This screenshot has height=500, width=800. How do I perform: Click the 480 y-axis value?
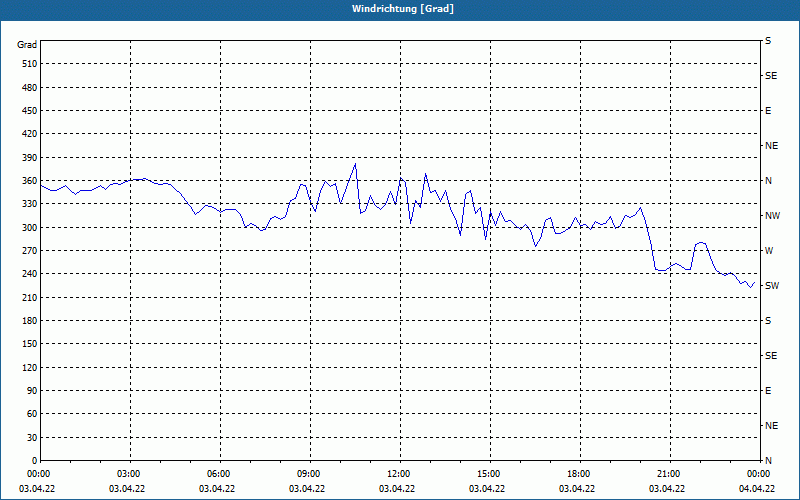[30, 88]
